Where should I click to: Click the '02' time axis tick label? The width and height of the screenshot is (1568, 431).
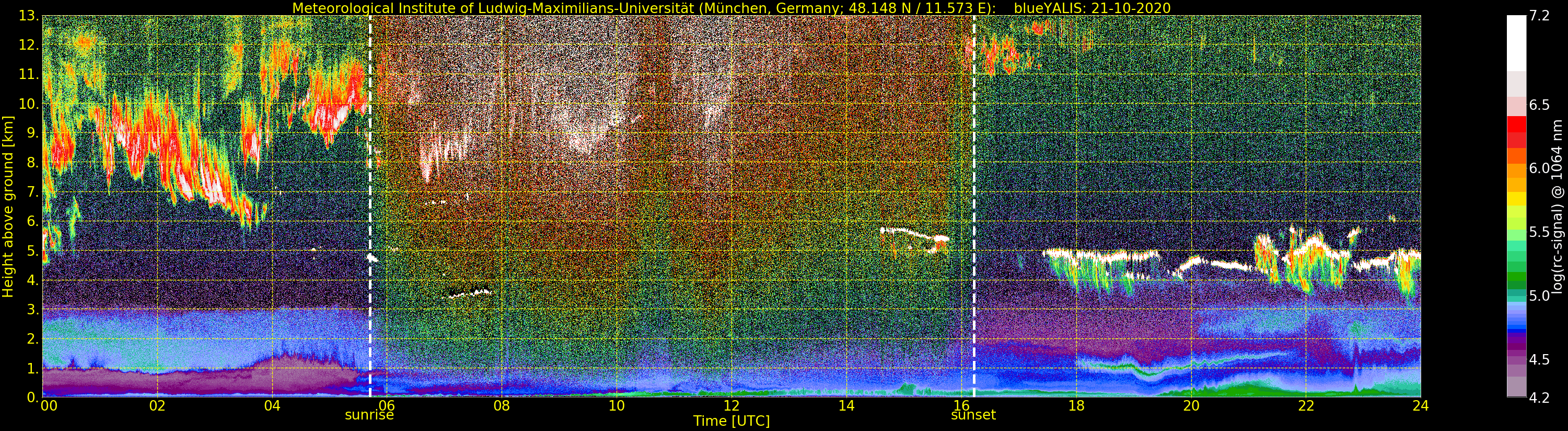click(x=157, y=405)
